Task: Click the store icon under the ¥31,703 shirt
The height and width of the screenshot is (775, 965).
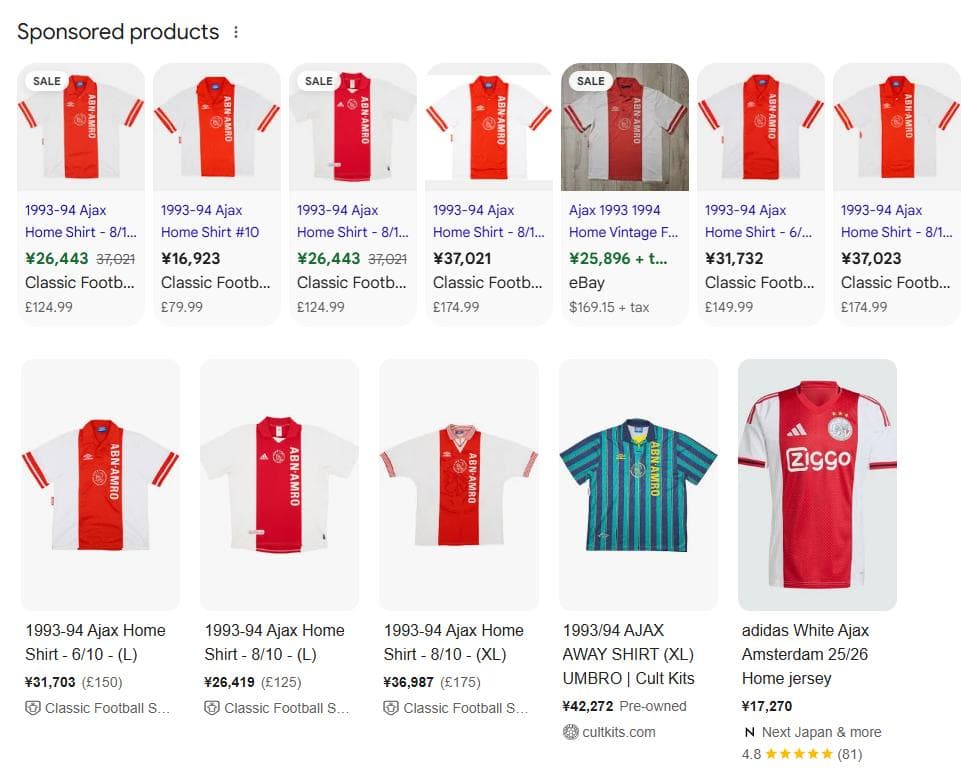Action: tap(32, 708)
